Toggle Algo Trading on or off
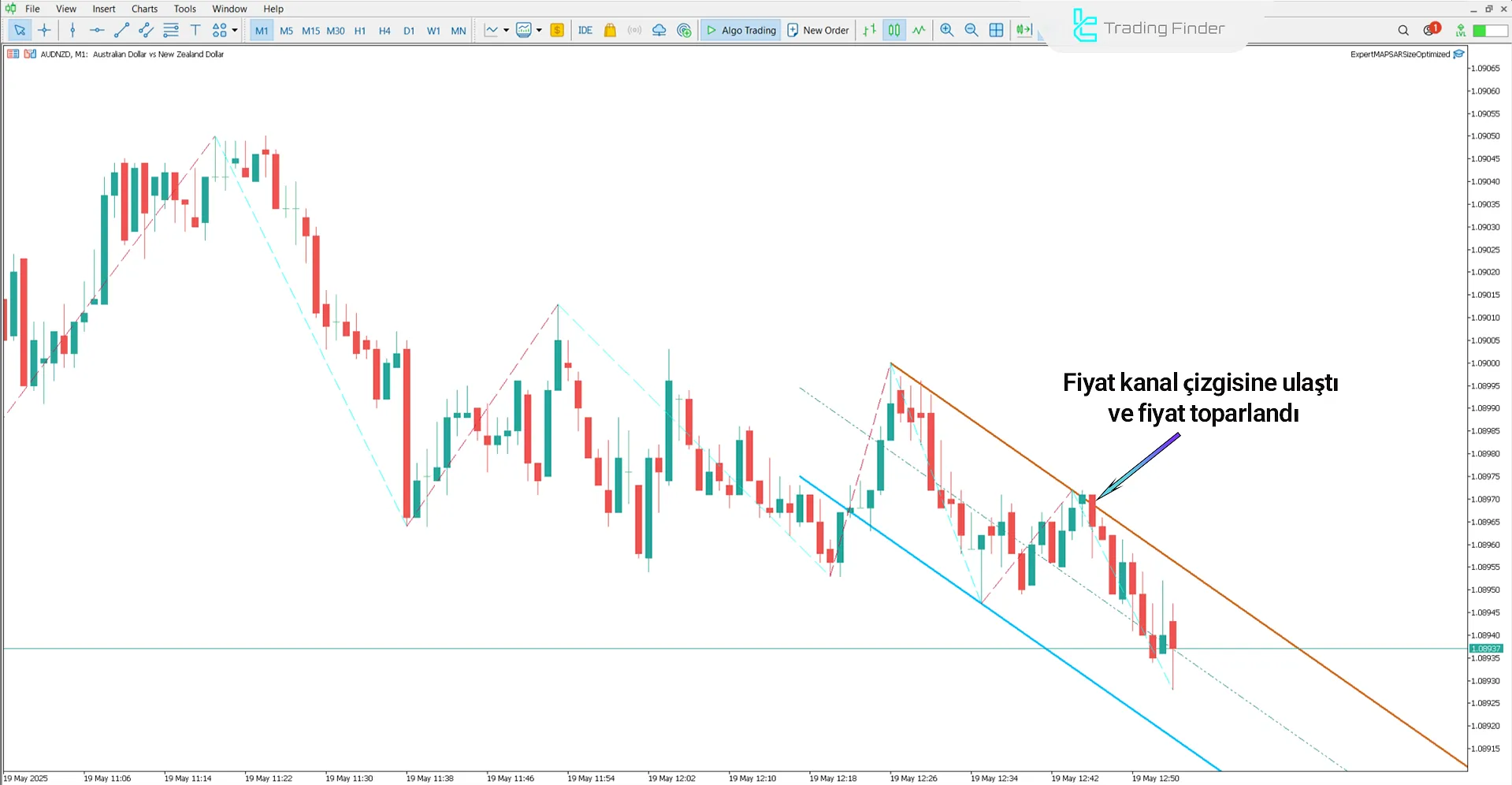 tap(741, 30)
